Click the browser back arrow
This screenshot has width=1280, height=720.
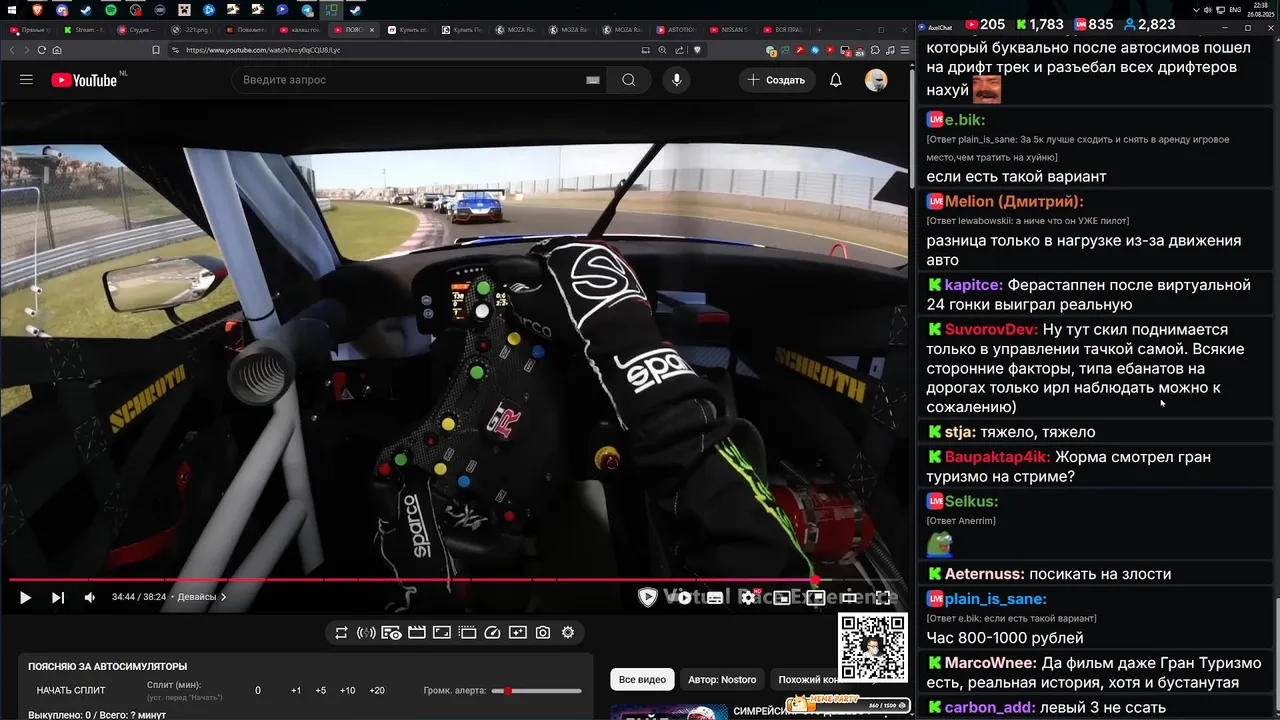click(13, 50)
